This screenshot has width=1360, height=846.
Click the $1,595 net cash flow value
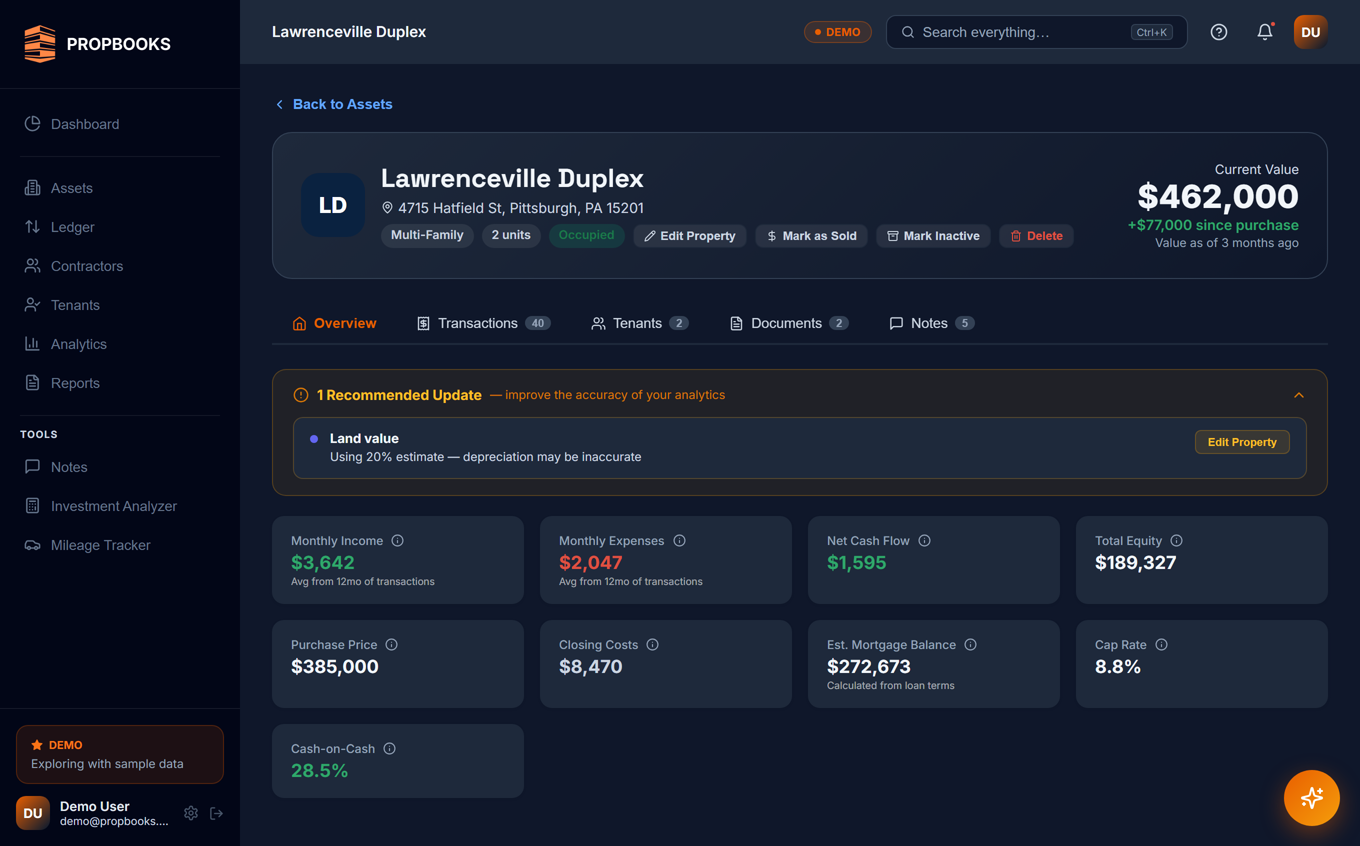pos(857,563)
